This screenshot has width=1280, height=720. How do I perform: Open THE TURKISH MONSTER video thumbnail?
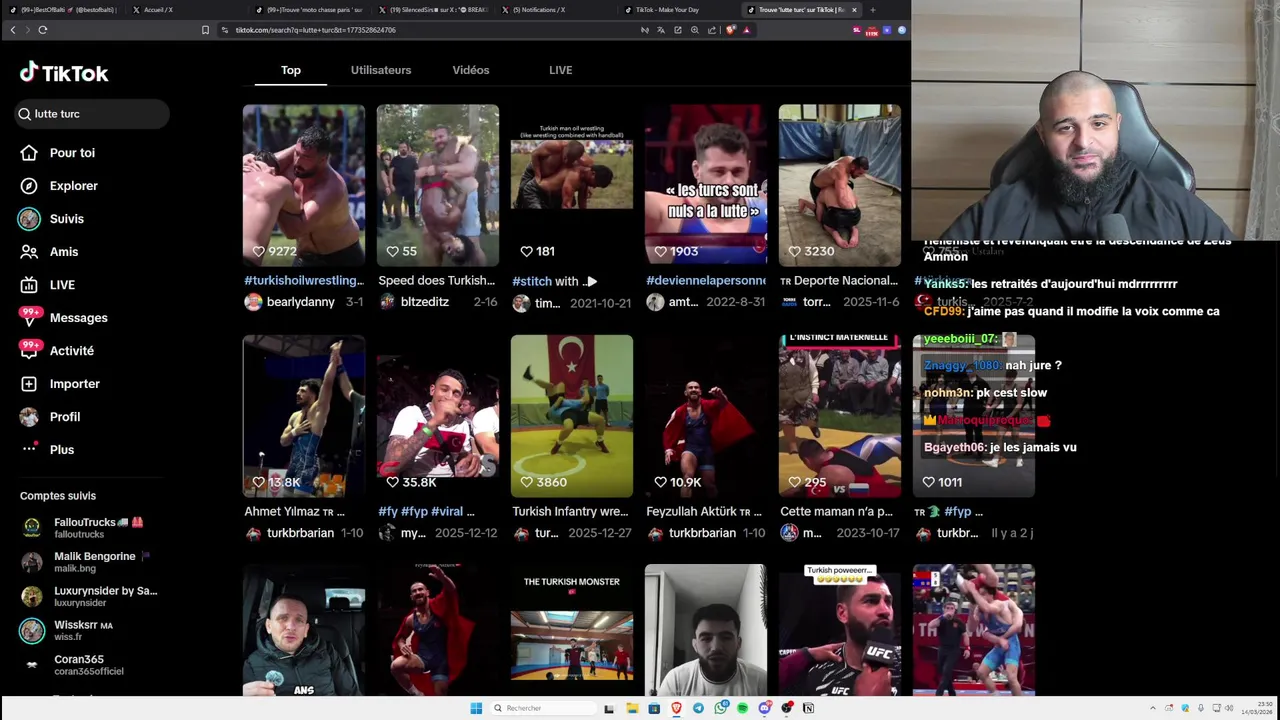pos(572,630)
